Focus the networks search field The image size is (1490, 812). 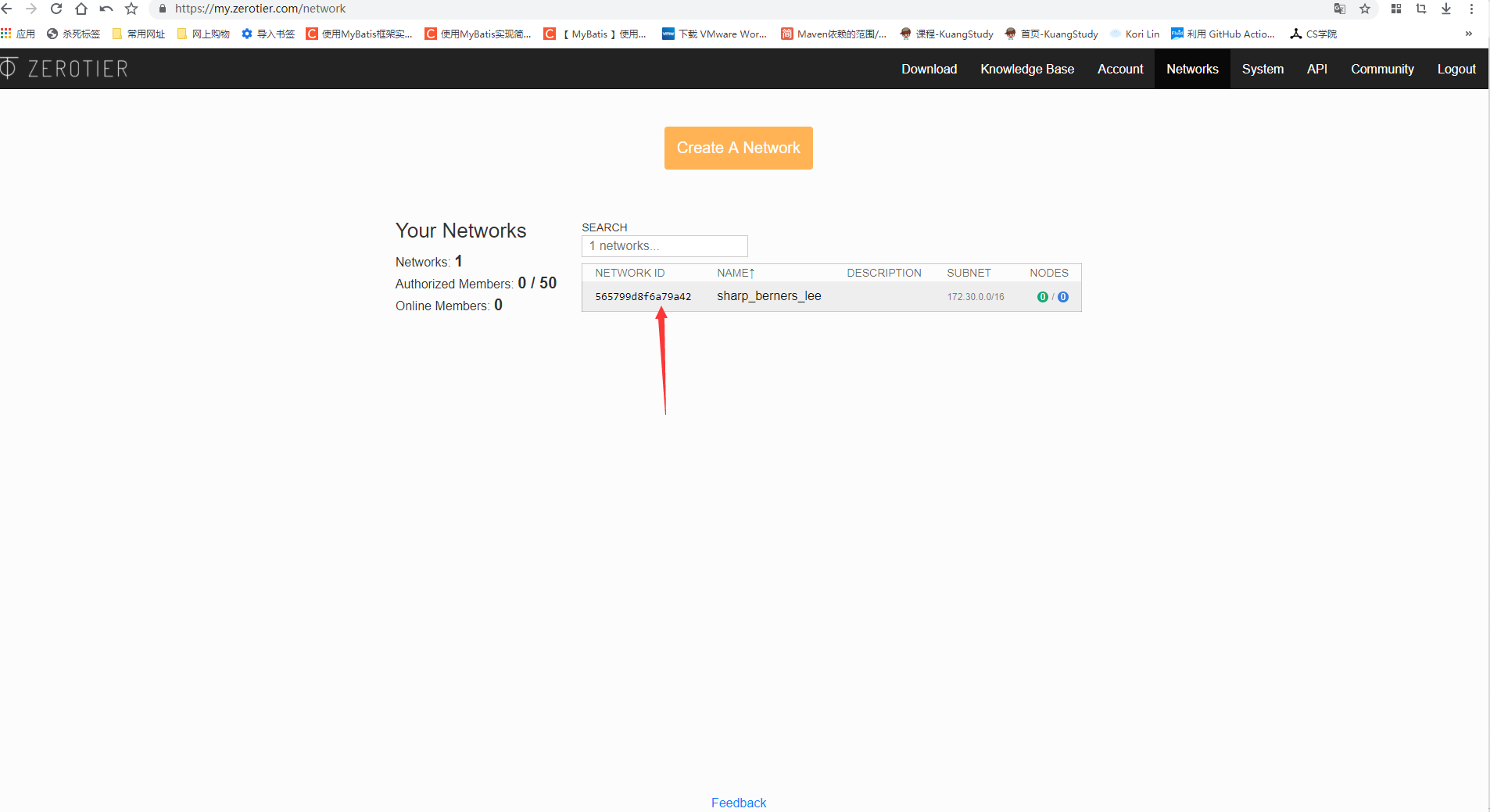pos(664,246)
